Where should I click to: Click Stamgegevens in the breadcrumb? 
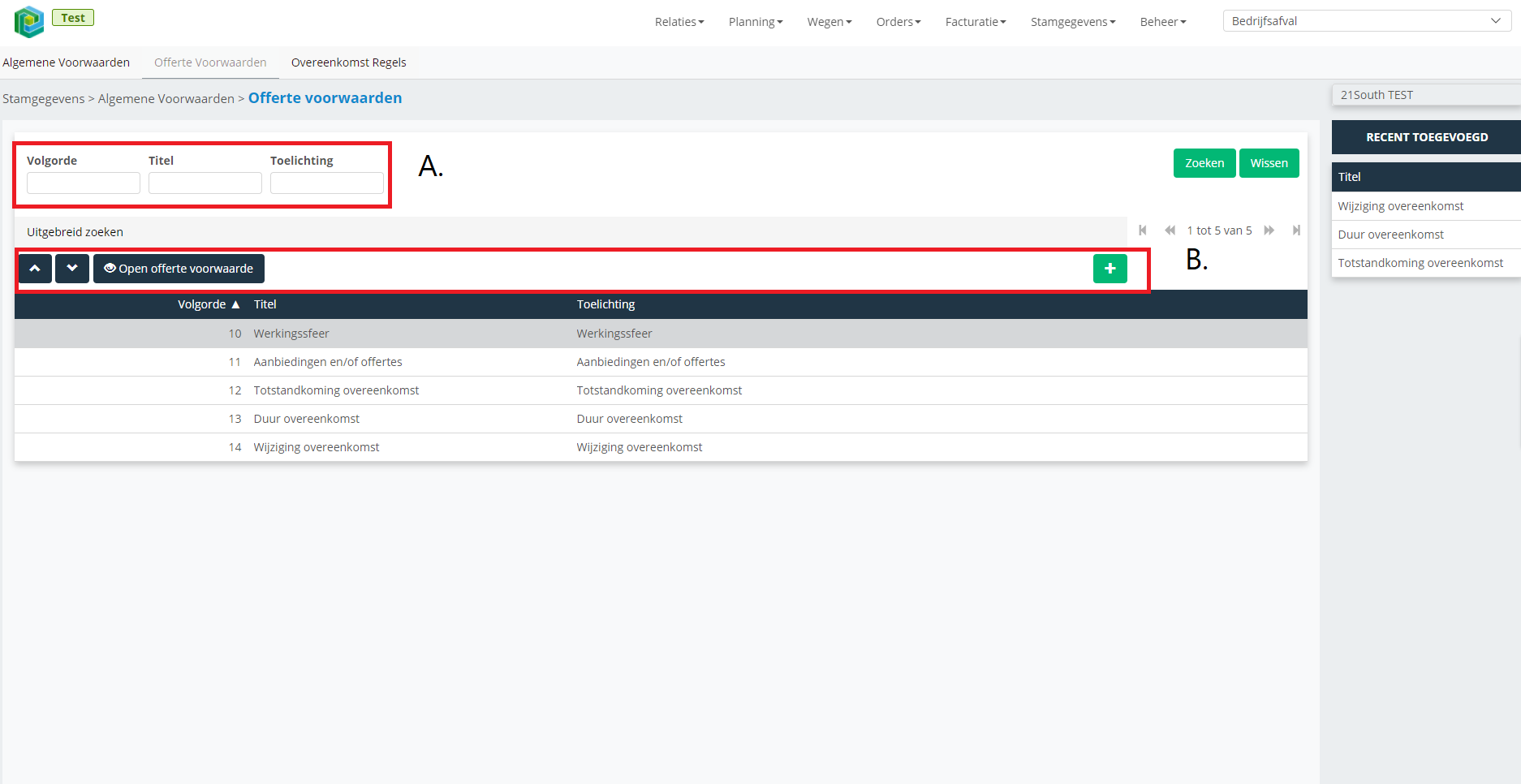click(x=44, y=99)
